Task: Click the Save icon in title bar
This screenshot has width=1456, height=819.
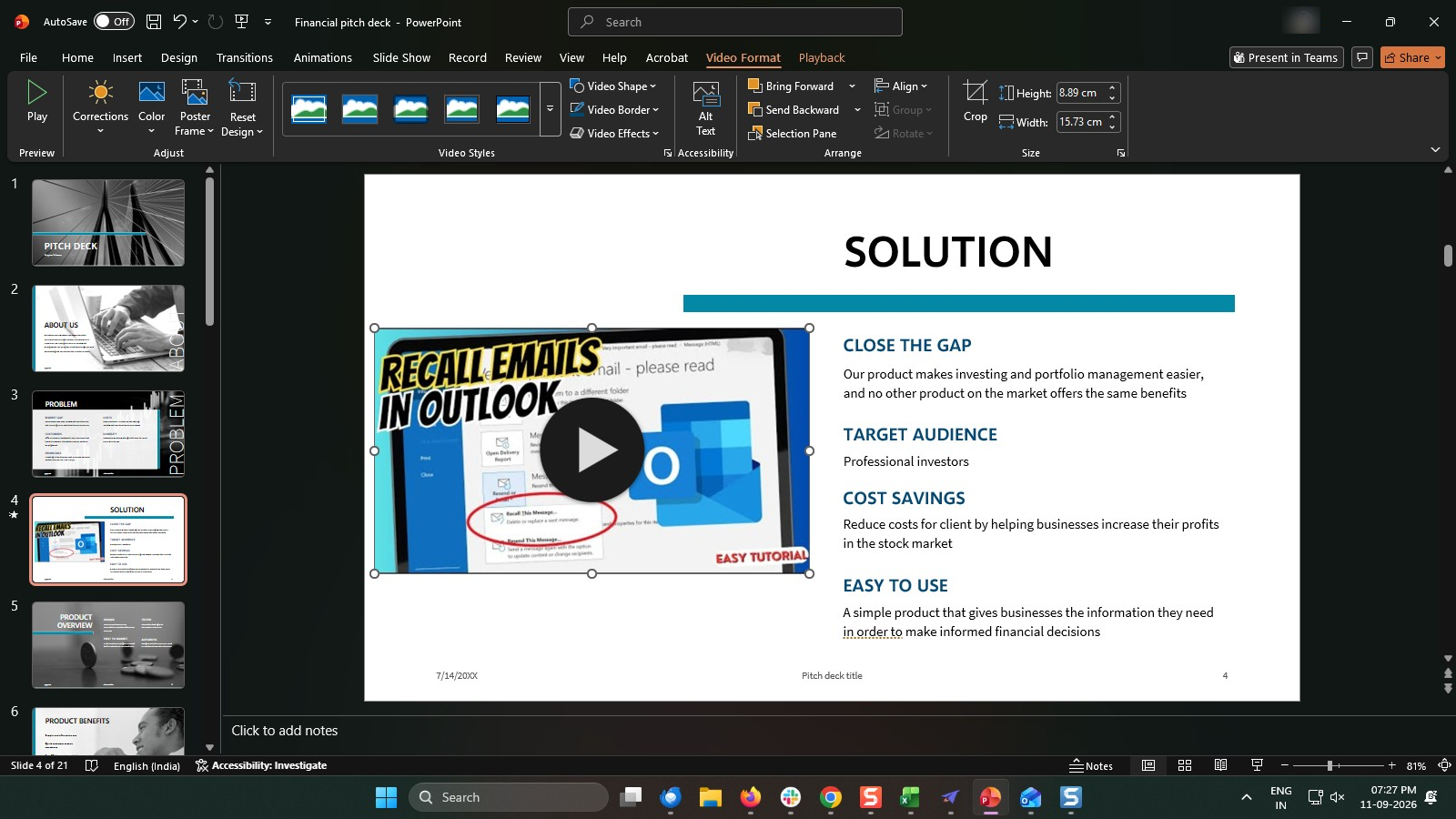Action: pos(154,22)
